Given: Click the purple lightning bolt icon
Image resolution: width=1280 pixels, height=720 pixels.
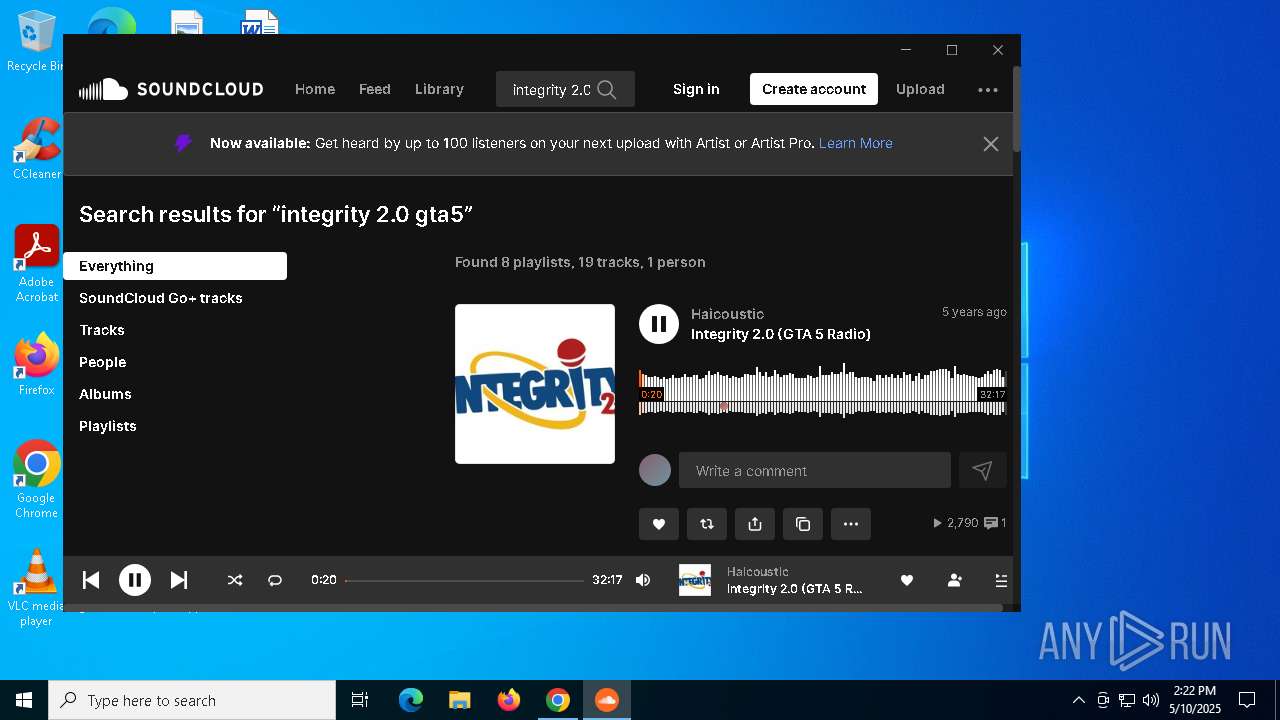Looking at the screenshot, I should point(183,143).
